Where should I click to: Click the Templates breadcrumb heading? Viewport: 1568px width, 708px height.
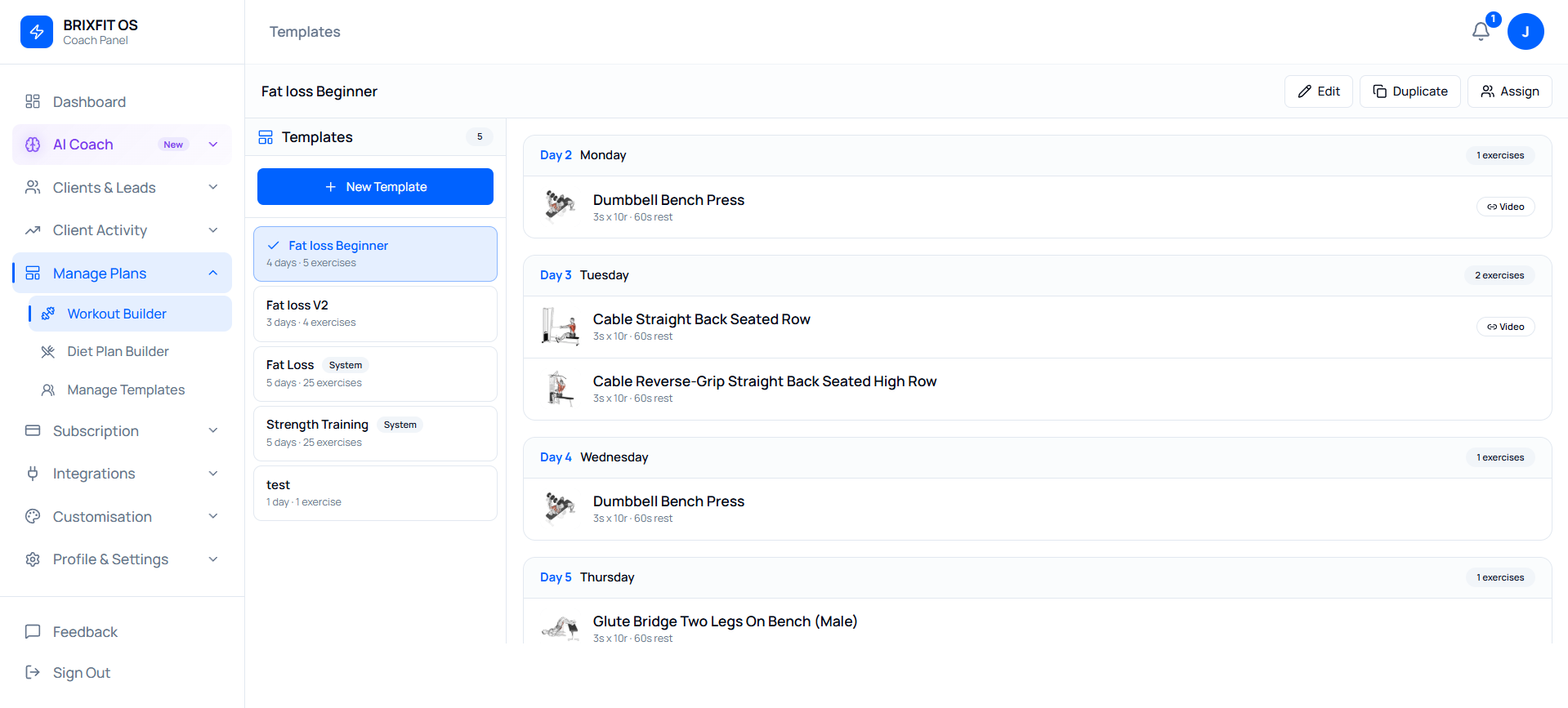point(305,32)
